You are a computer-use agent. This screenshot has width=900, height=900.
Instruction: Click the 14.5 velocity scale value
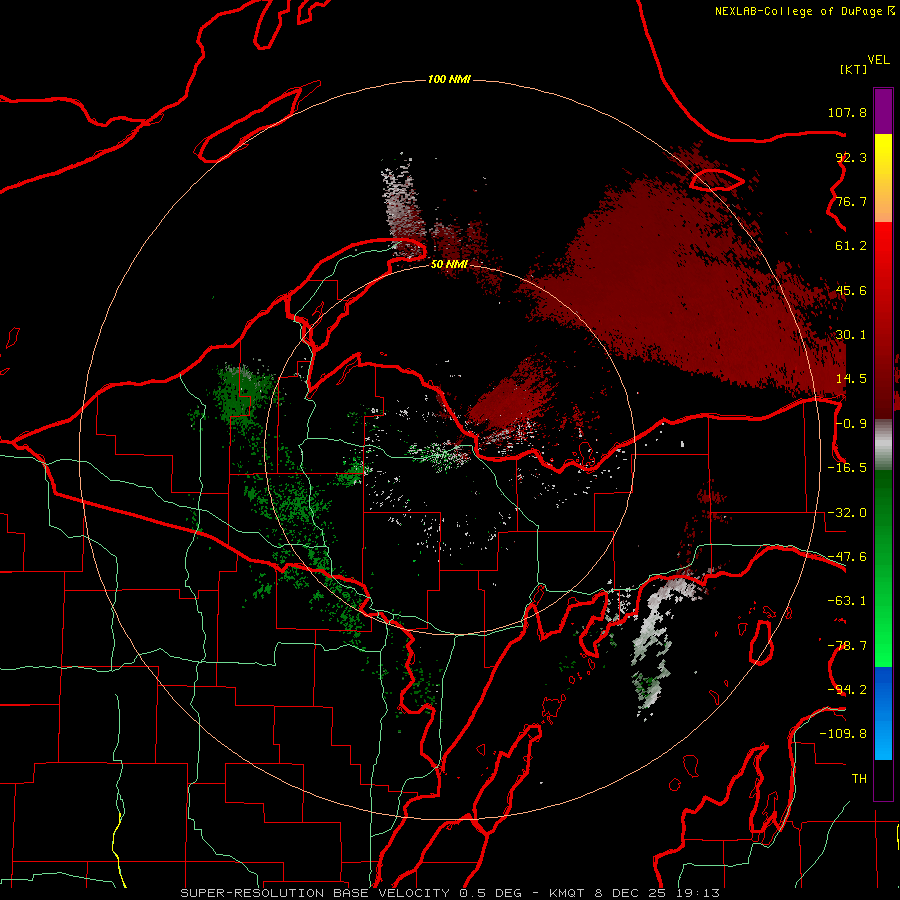pyautogui.click(x=851, y=379)
